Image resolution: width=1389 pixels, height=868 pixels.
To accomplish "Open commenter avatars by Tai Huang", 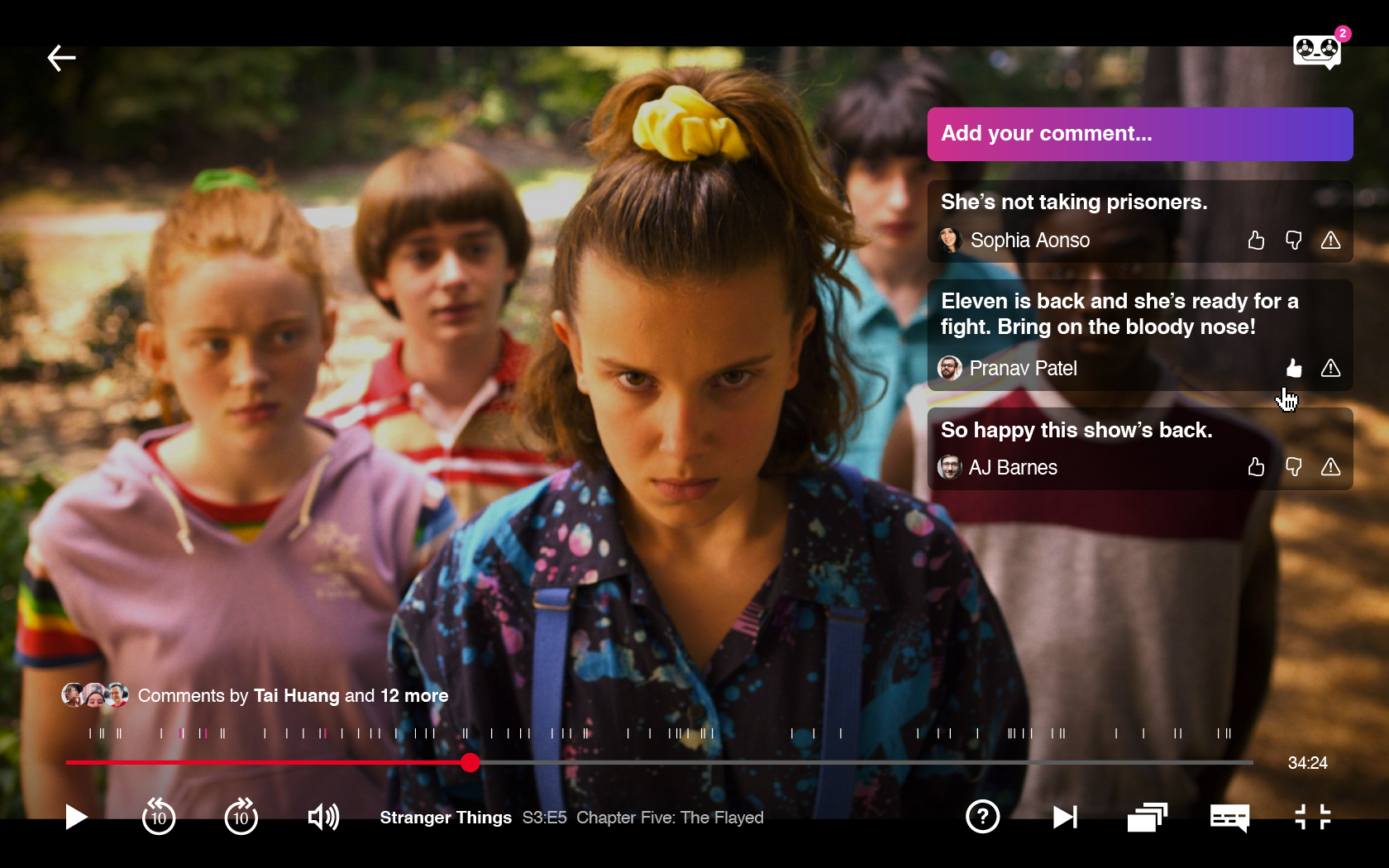I will tap(95, 695).
